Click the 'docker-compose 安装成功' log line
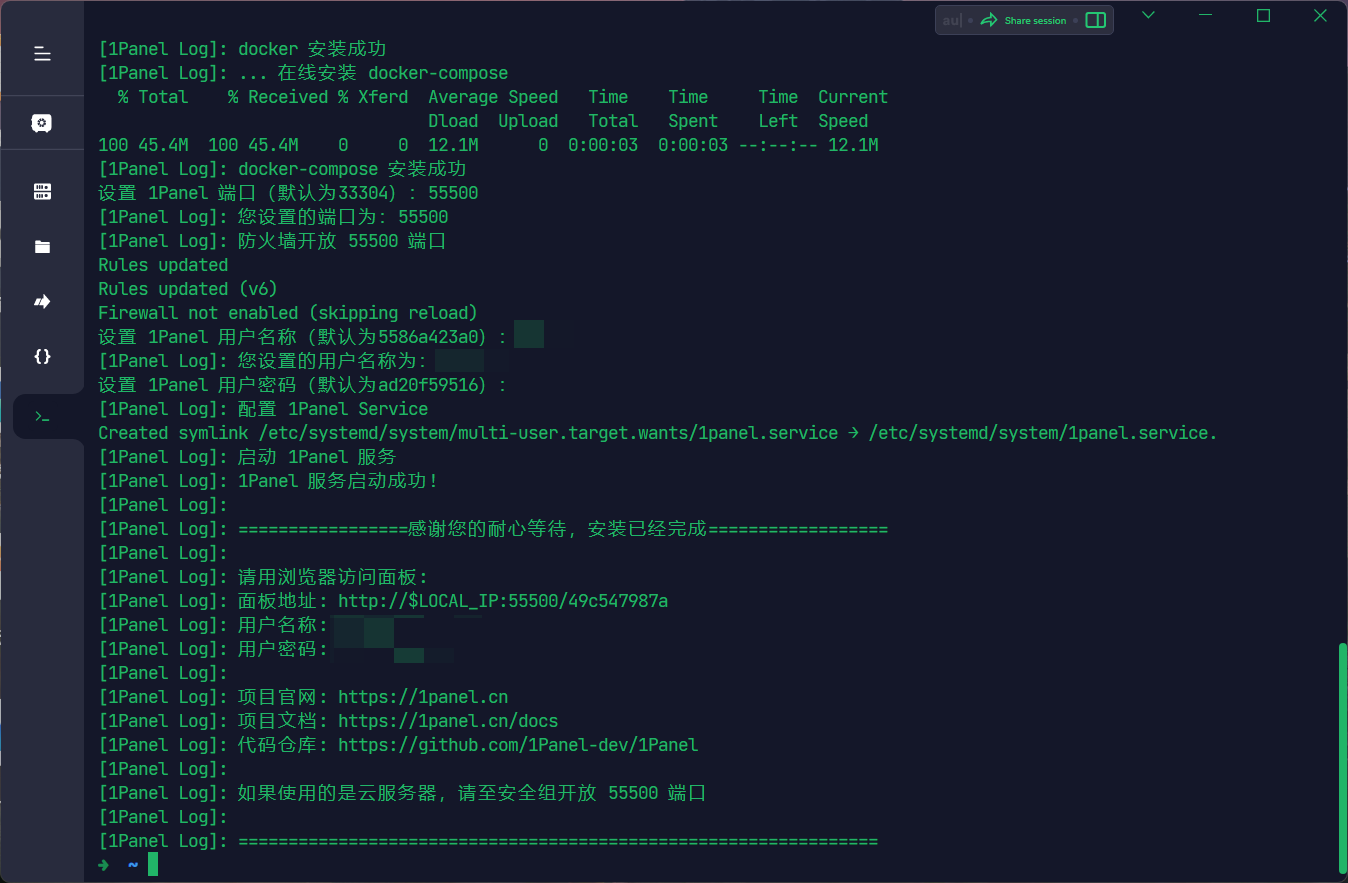The height and width of the screenshot is (883, 1348). click(282, 169)
